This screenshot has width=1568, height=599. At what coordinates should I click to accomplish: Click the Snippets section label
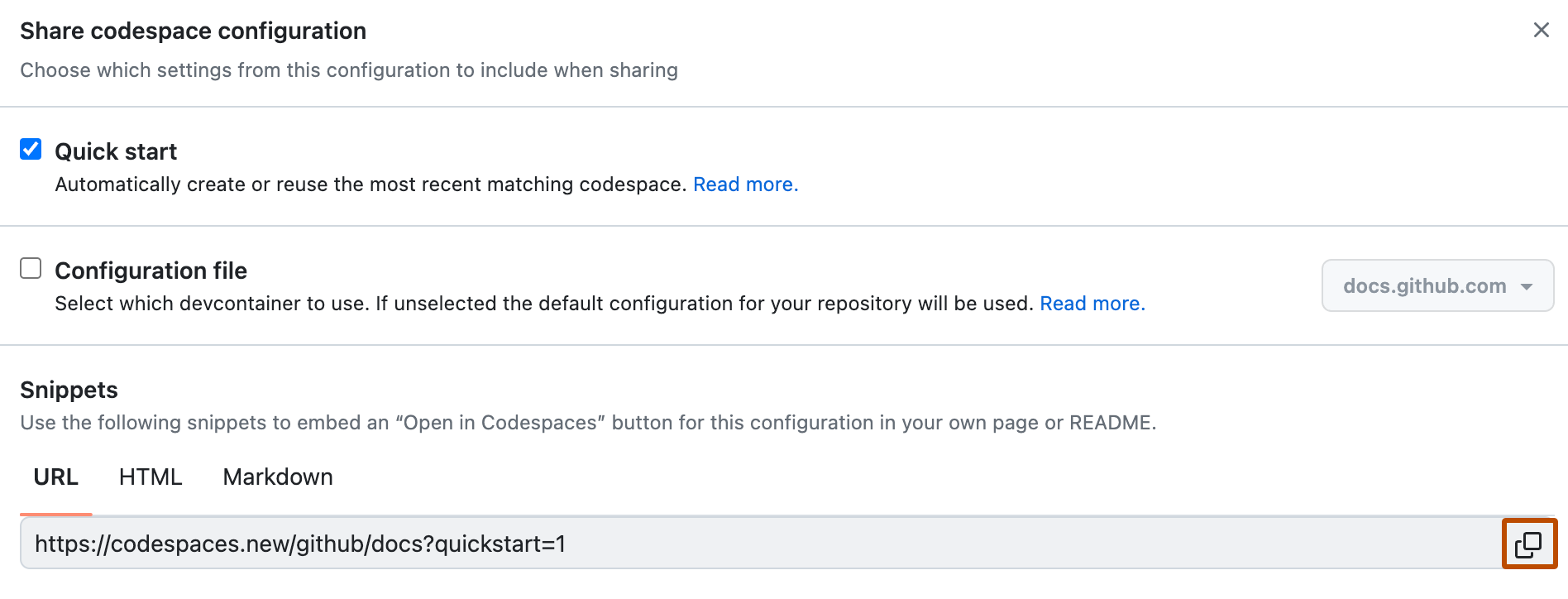coord(69,389)
